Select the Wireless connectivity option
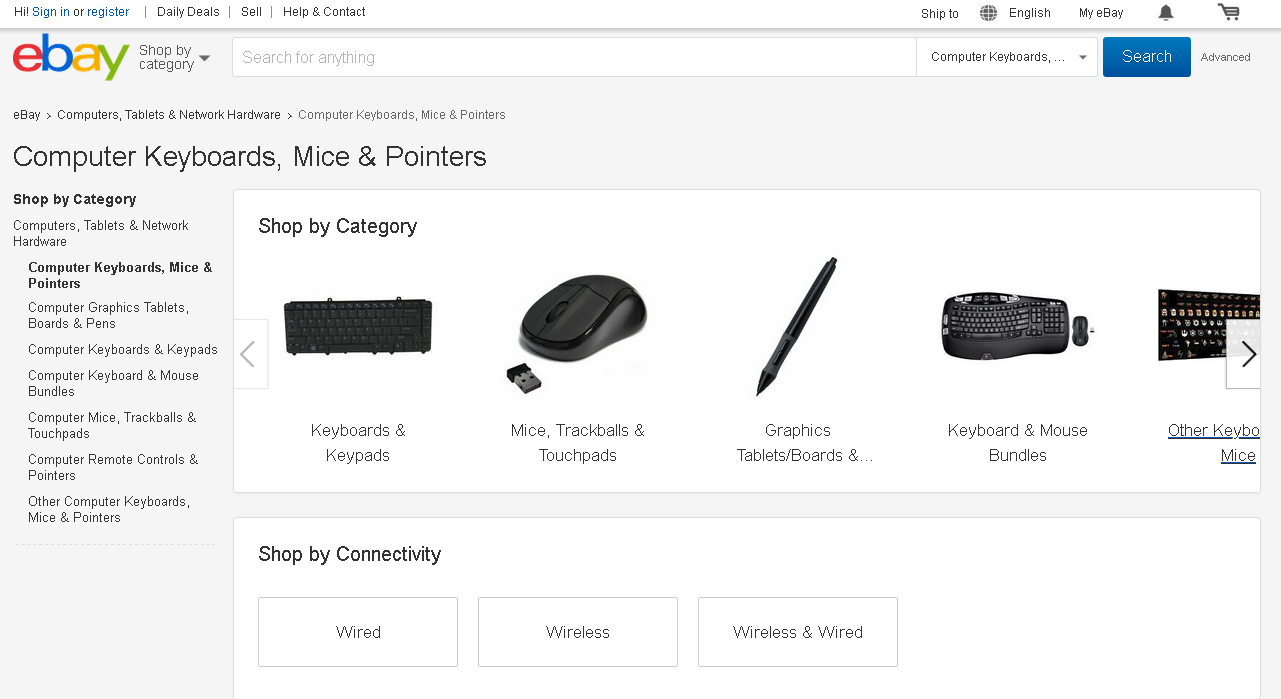The image size is (1281, 699). tap(578, 632)
